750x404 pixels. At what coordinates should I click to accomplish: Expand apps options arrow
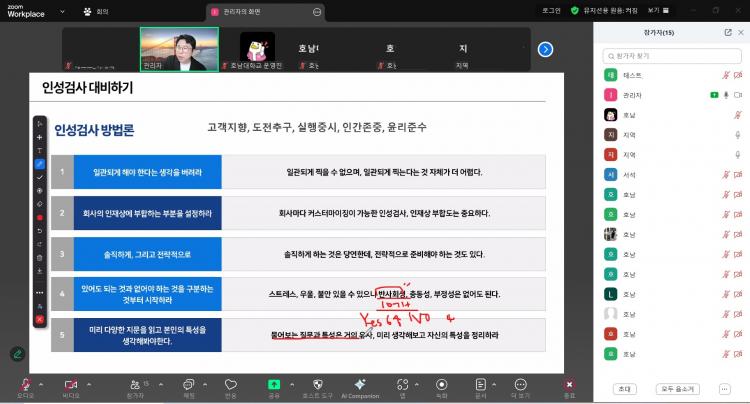click(417, 384)
